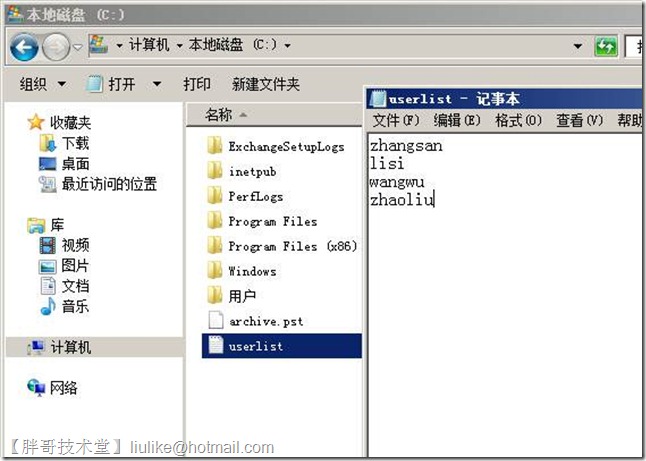Open the dropdown arrow next to 打开

click(157, 84)
